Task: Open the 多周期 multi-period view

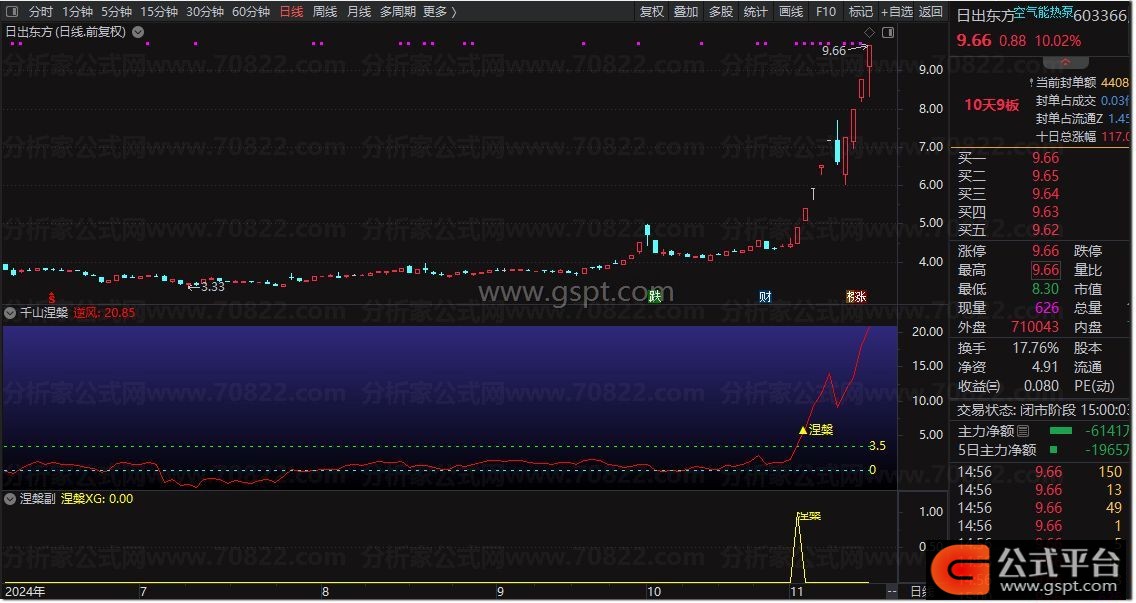Action: (398, 12)
